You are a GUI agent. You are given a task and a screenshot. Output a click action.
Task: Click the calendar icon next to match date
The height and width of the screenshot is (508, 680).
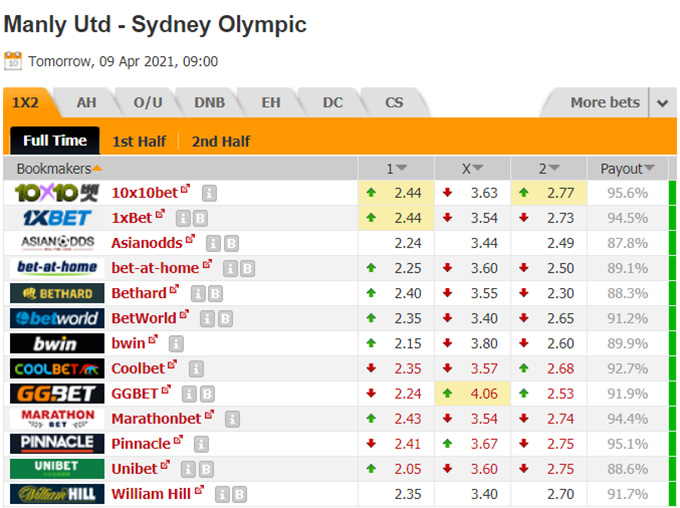pos(13,61)
